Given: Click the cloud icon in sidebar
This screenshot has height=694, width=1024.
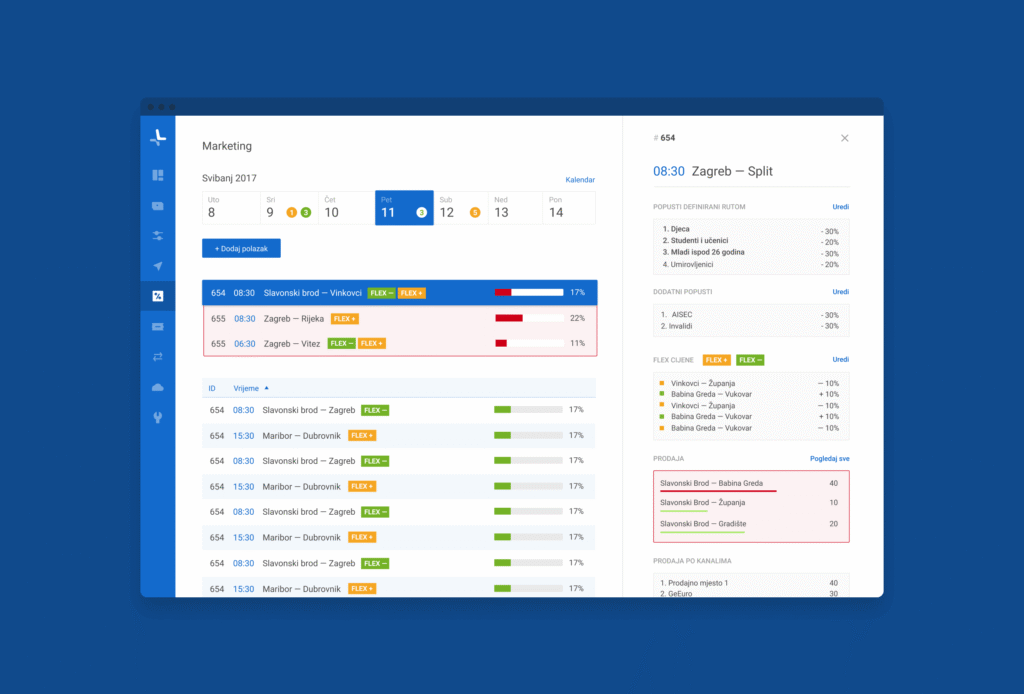Looking at the screenshot, I should (x=158, y=387).
